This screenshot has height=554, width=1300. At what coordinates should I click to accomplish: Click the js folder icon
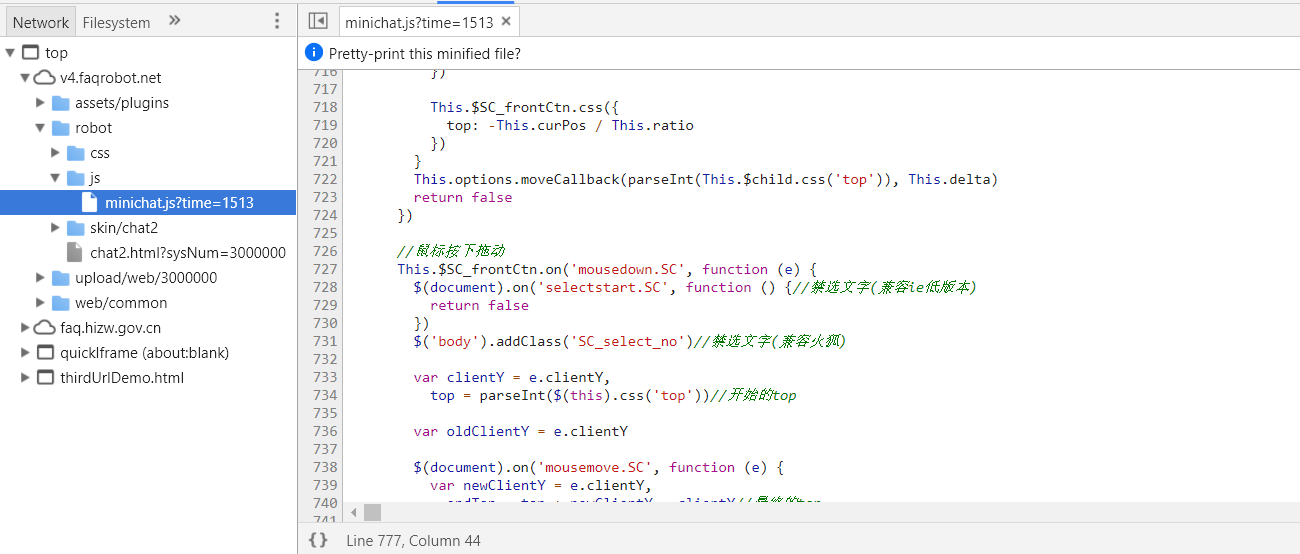pyautogui.click(x=76, y=177)
